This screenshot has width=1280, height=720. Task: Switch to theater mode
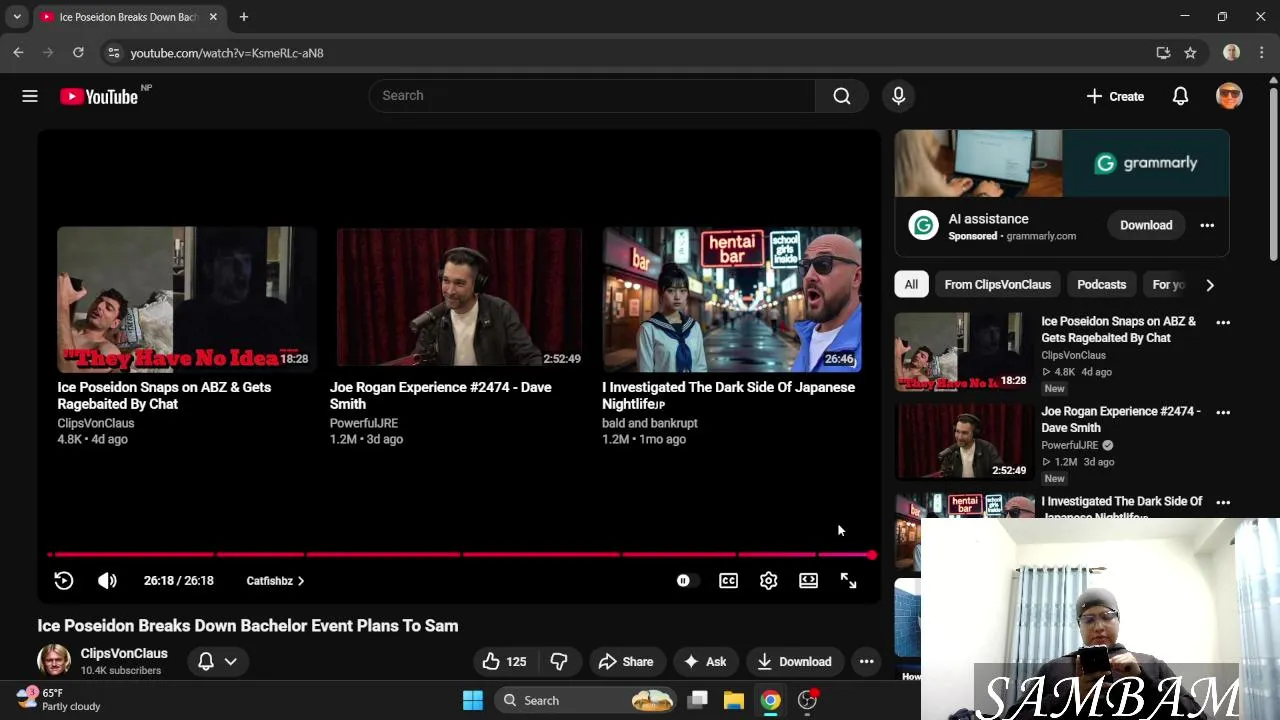point(808,581)
